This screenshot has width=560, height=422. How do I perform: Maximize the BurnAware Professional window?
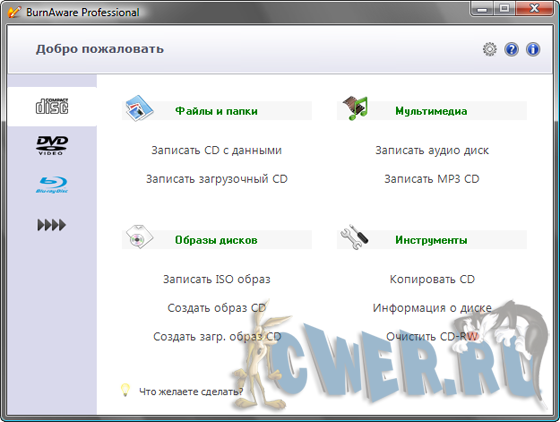click(x=504, y=8)
